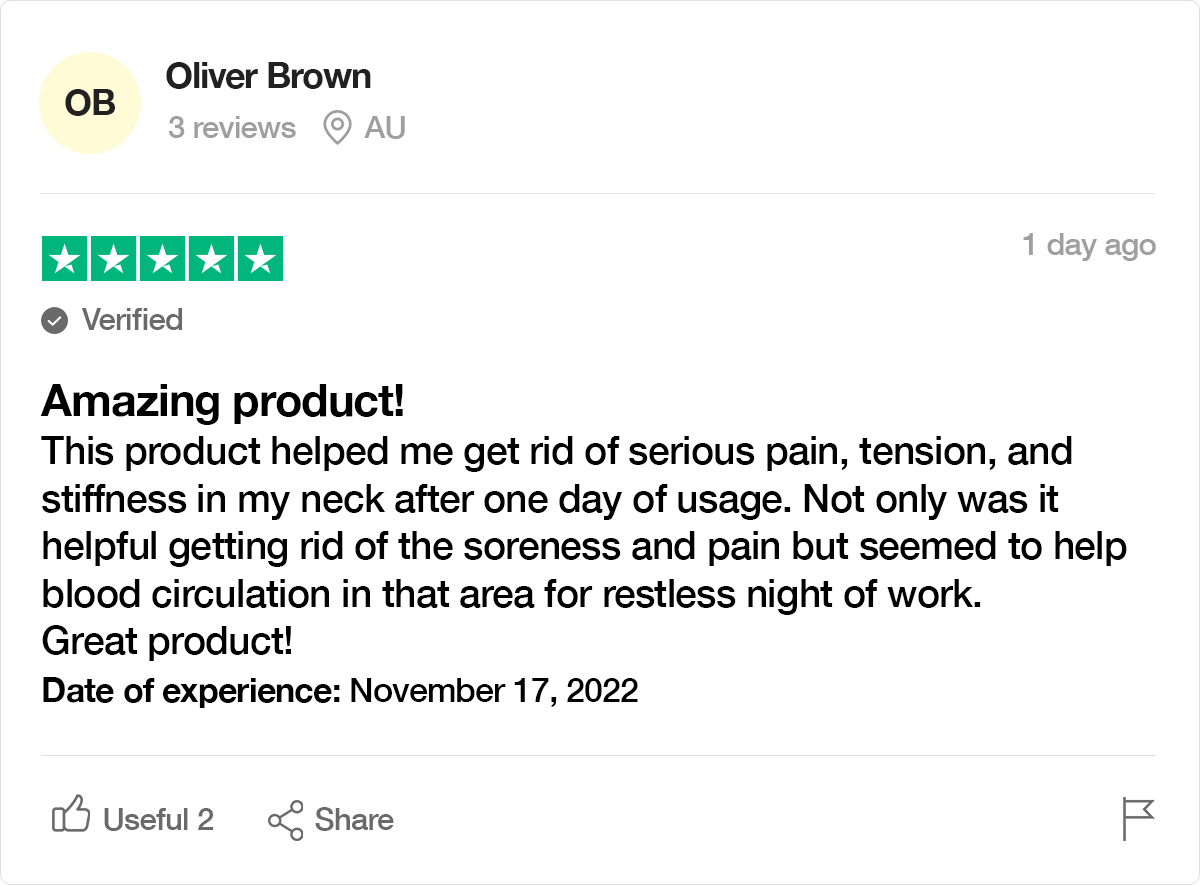Click the thumbs-up Useful icon
Screen dimensions: 1200x887
(71, 816)
